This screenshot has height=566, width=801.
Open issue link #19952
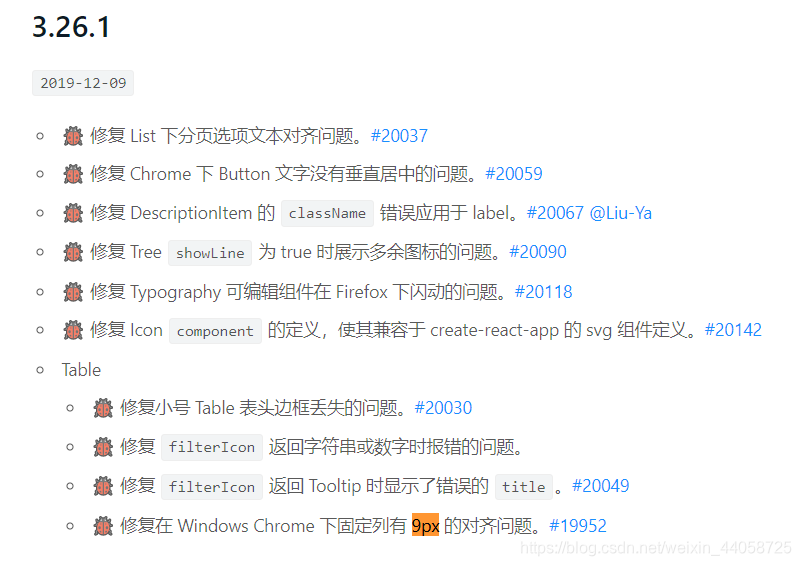(x=578, y=526)
